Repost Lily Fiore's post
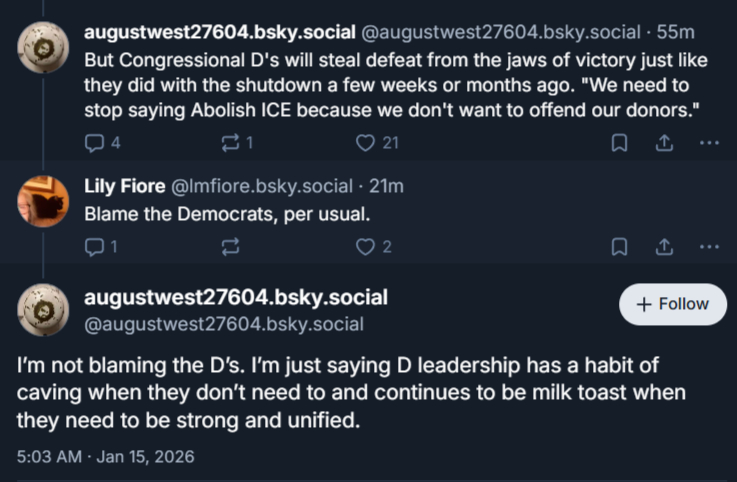737x482 pixels. (x=229, y=246)
